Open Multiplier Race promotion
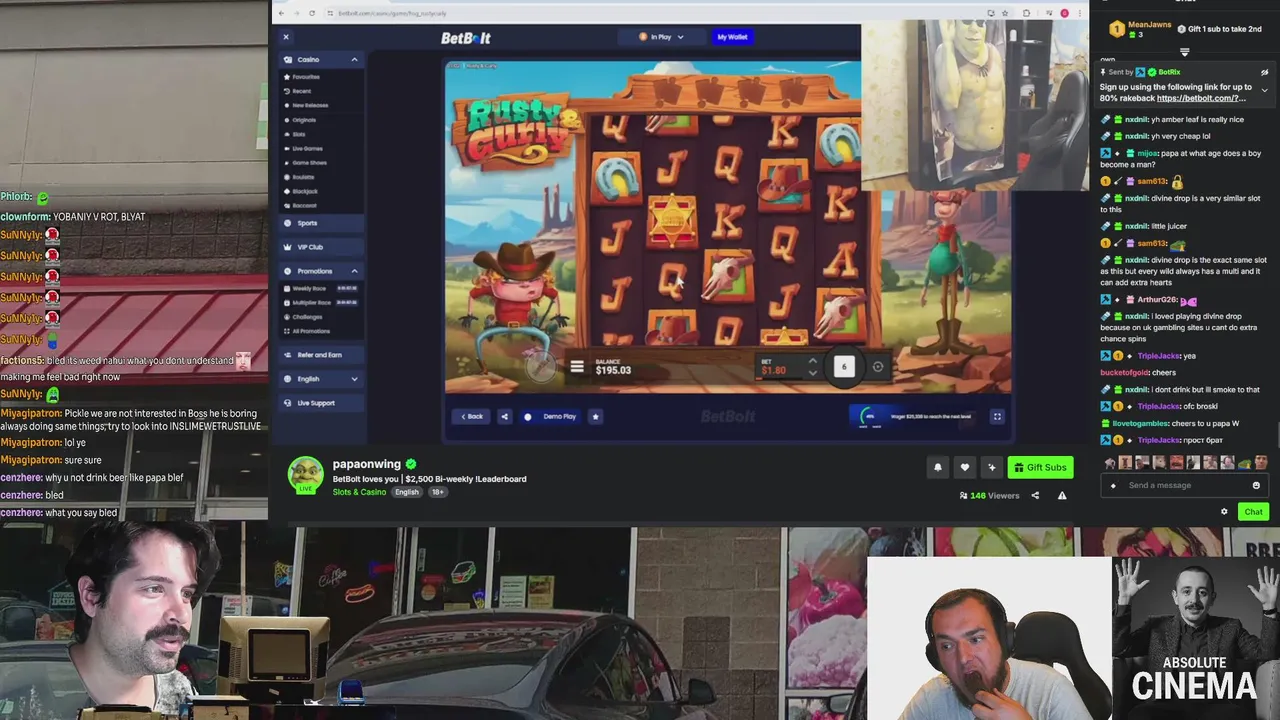This screenshot has width=1280, height=720. [x=321, y=302]
